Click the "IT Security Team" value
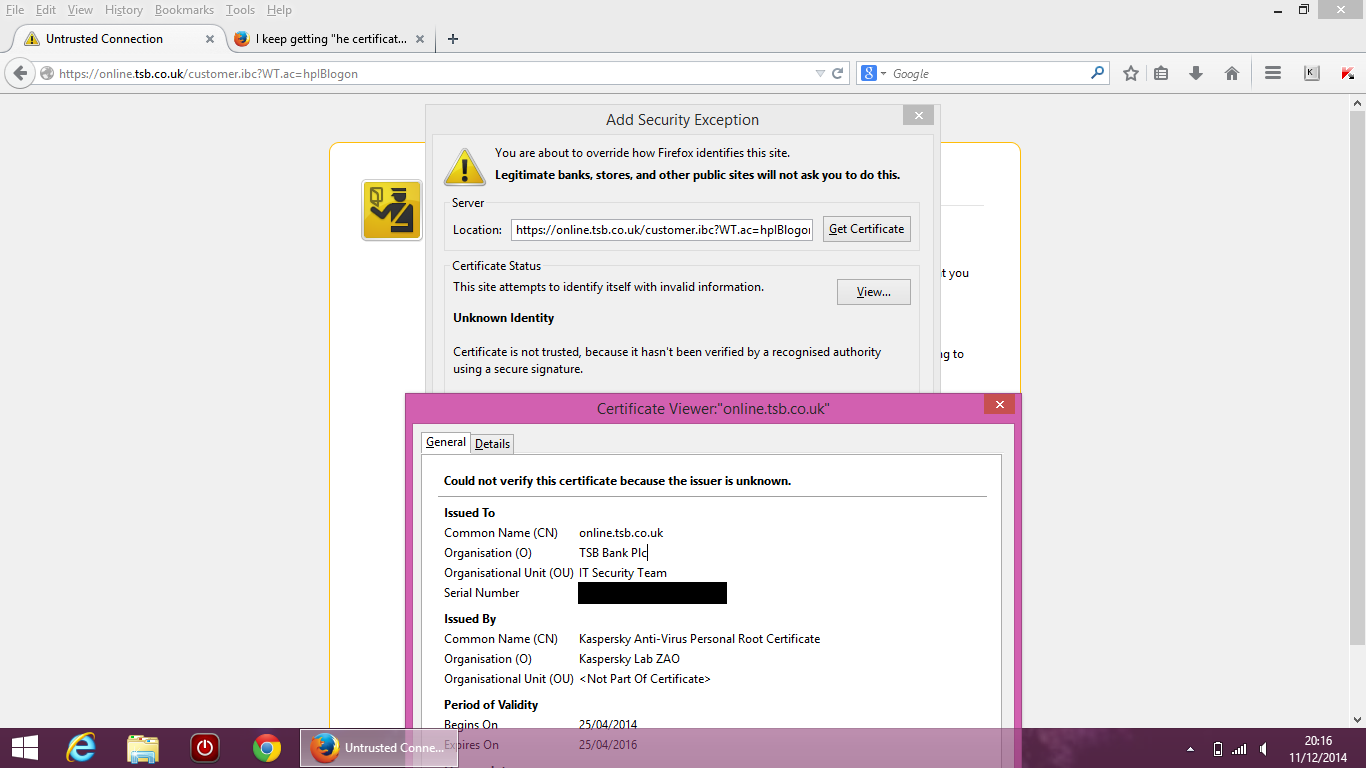The width and height of the screenshot is (1366, 768). point(623,573)
